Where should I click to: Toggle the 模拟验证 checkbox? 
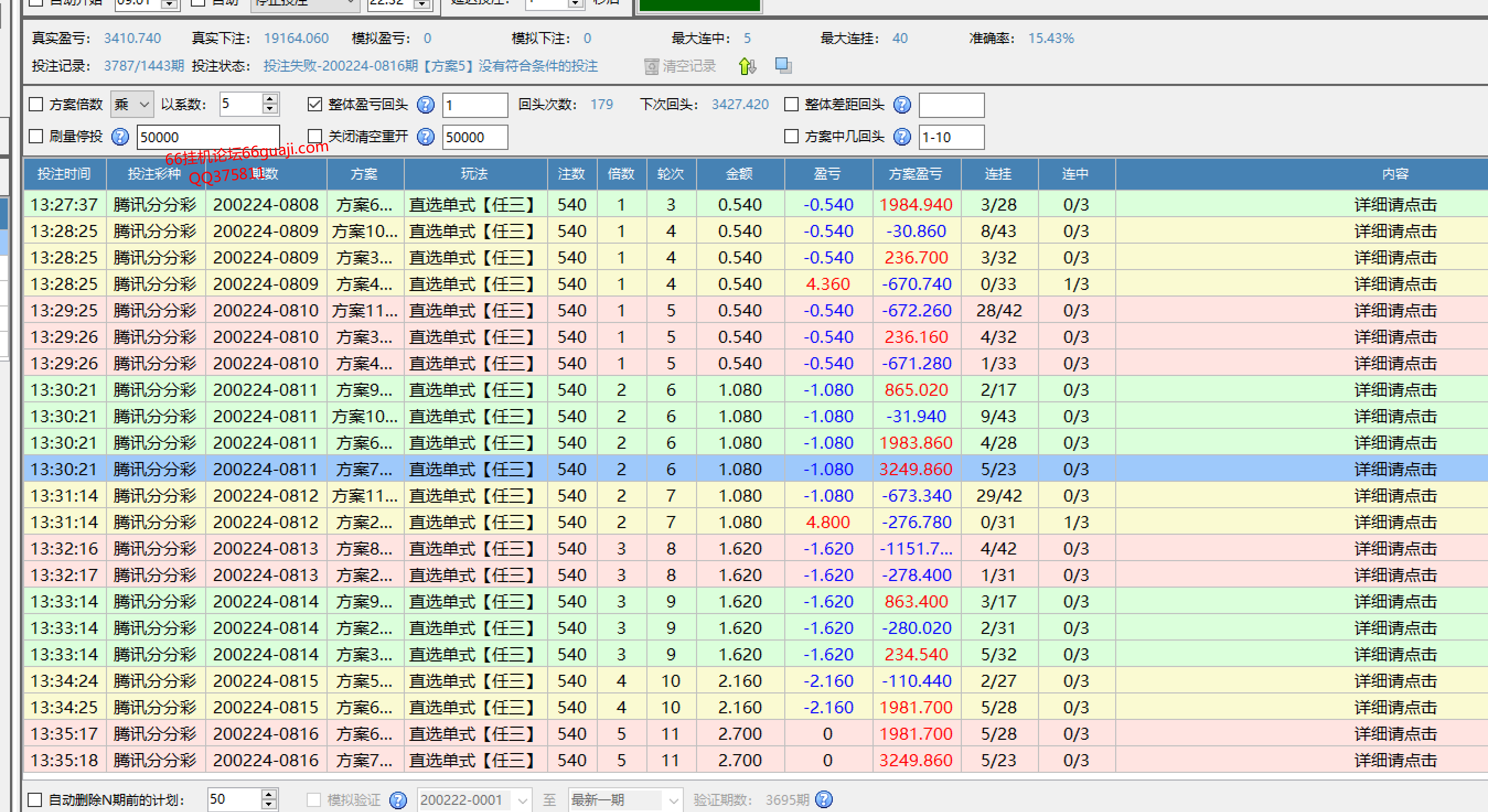[x=313, y=800]
